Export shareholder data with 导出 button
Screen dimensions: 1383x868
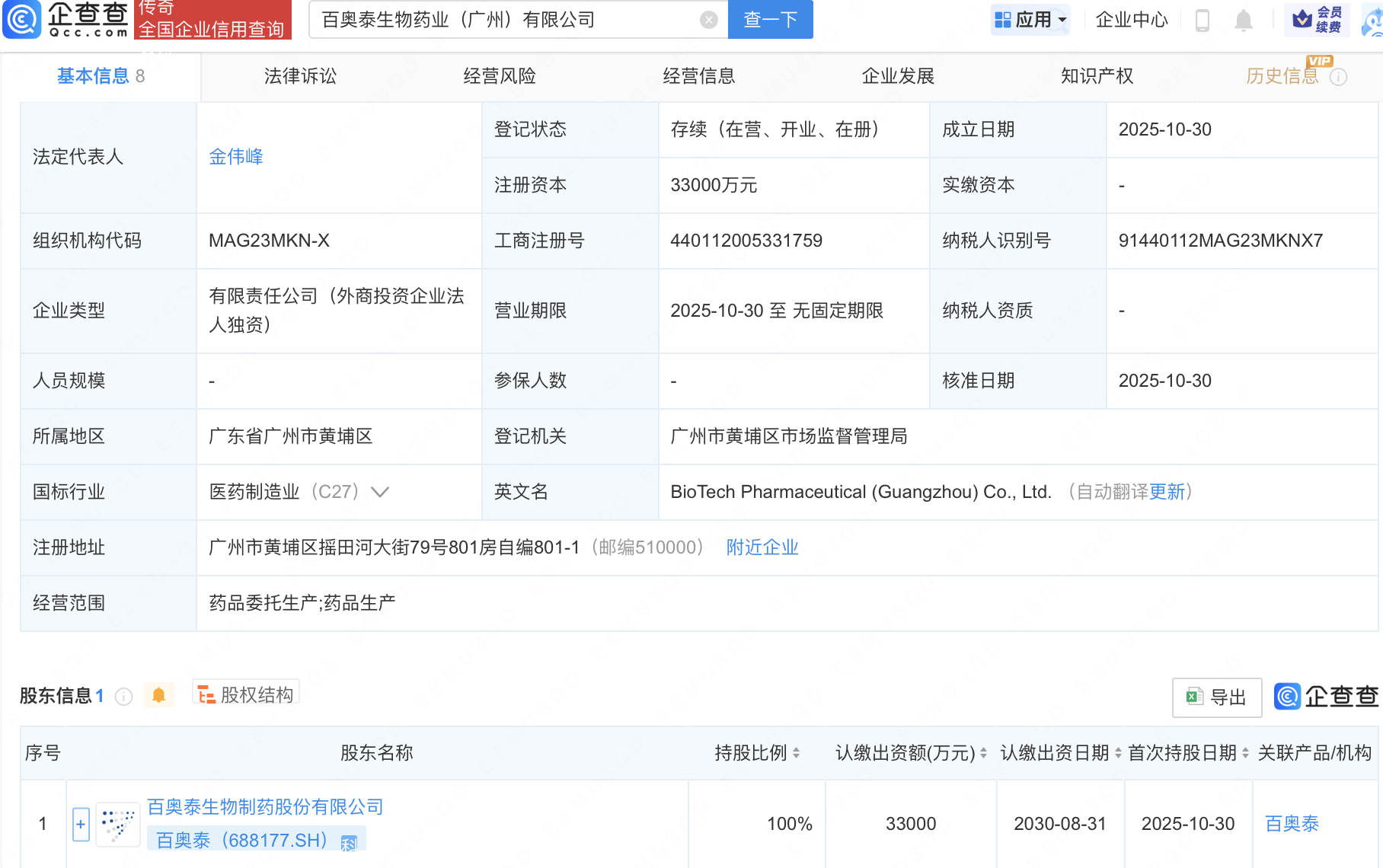pos(1216,697)
